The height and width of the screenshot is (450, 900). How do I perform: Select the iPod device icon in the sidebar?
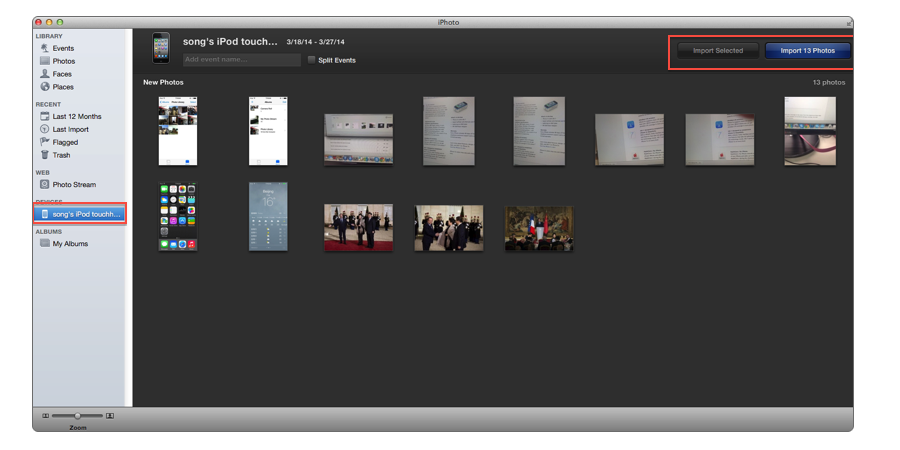tap(45, 214)
